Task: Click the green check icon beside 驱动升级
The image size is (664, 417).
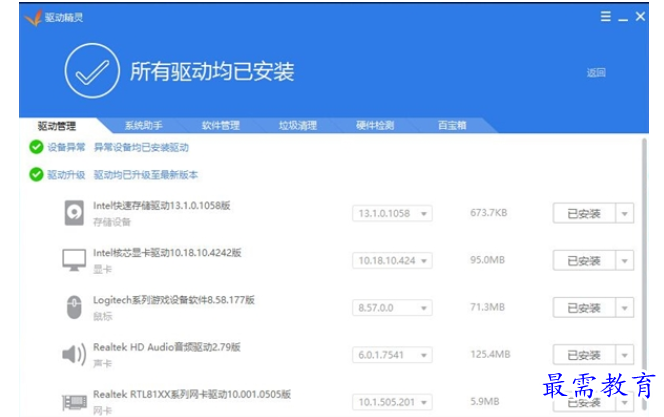Action: click(36, 174)
